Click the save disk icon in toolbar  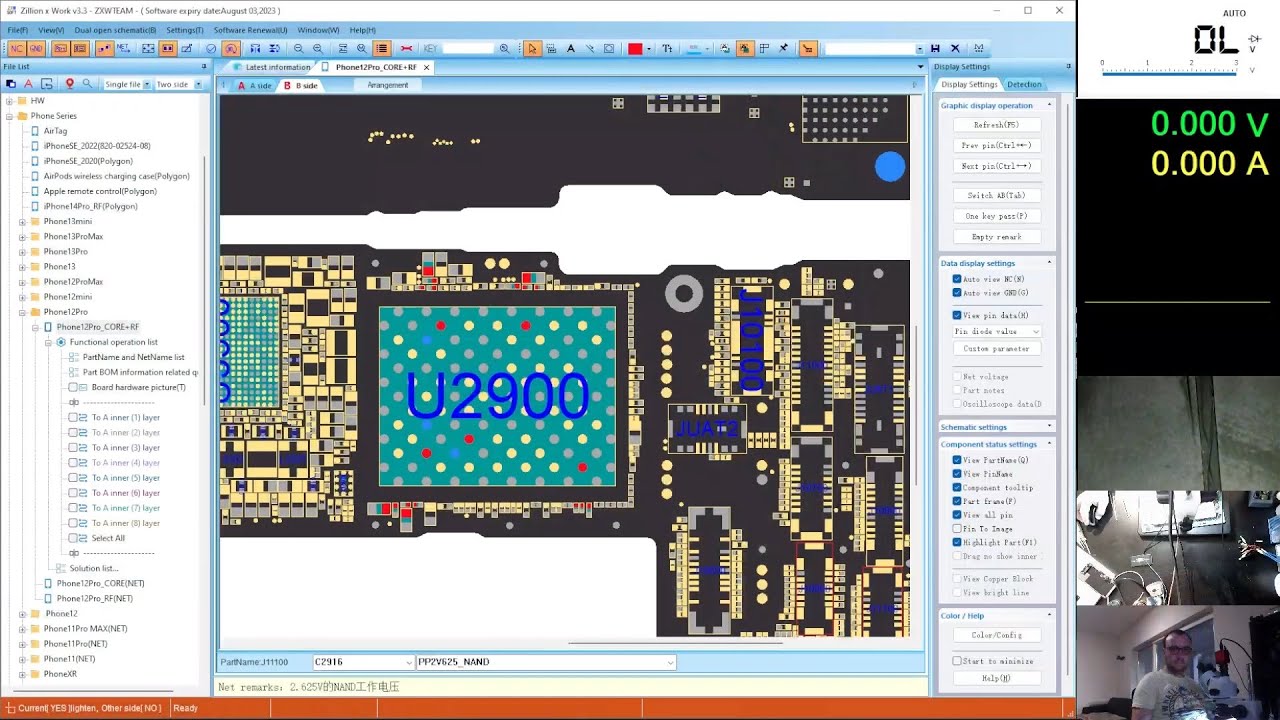click(935, 48)
